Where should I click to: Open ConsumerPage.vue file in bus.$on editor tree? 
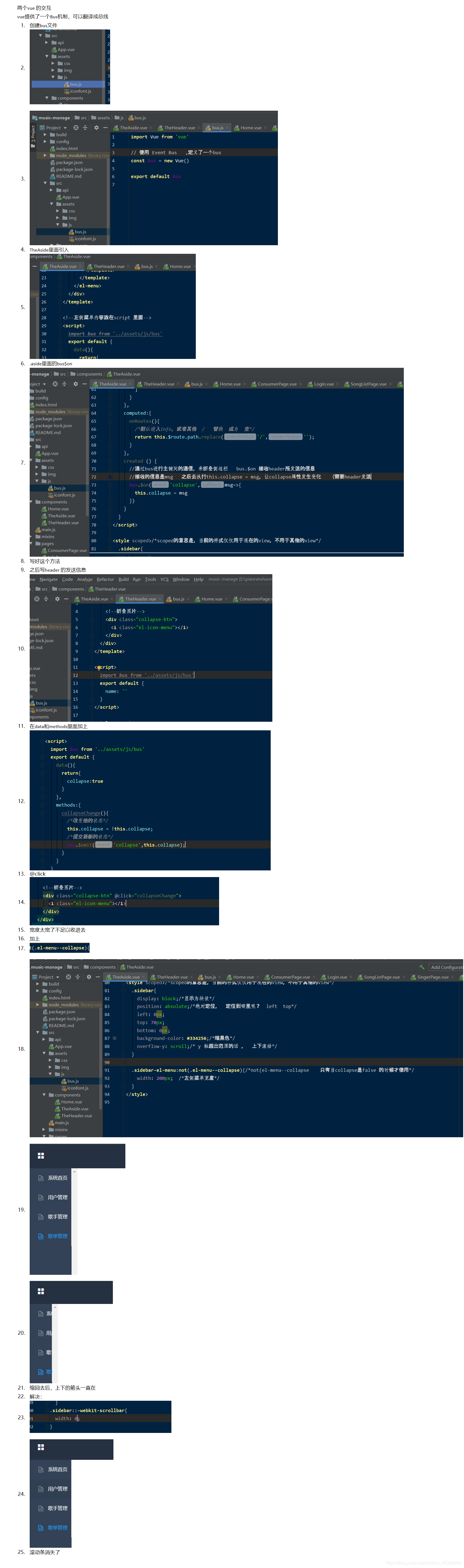click(64, 550)
